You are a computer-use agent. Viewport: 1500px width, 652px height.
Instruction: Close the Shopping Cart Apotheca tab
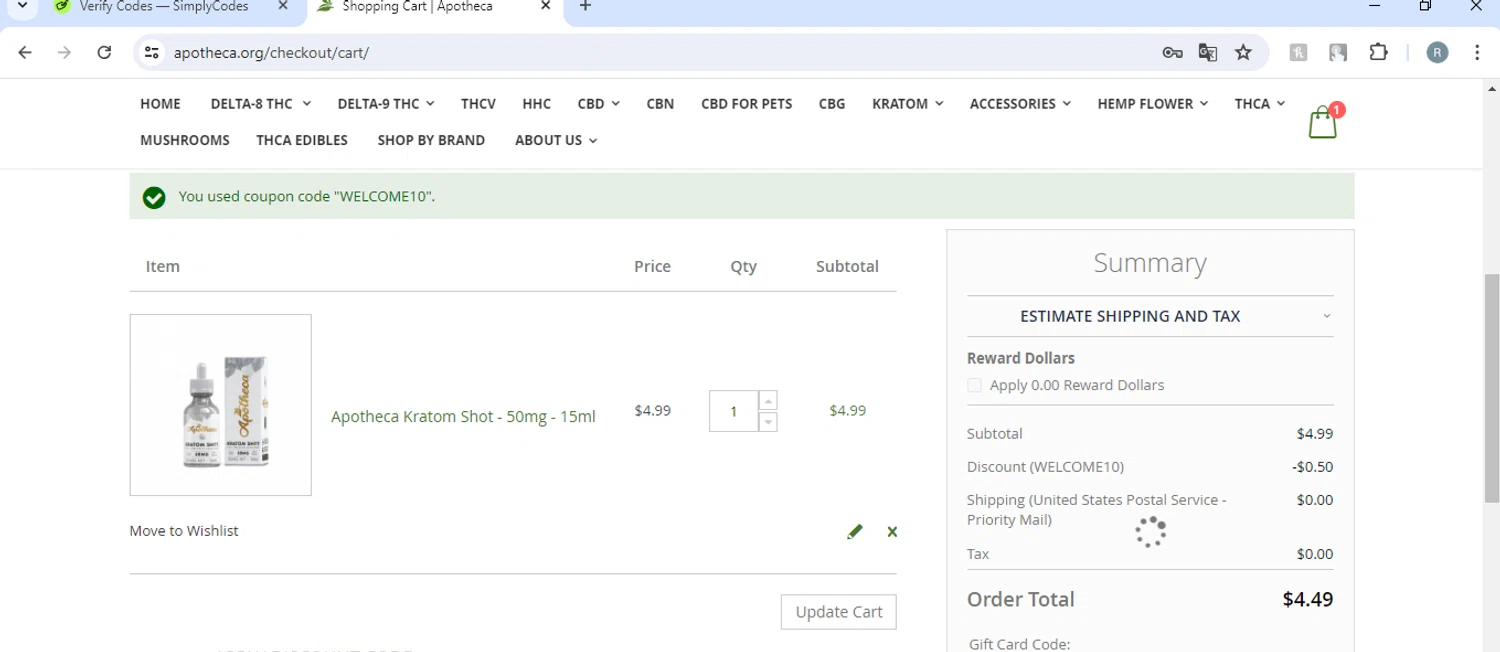545,7
